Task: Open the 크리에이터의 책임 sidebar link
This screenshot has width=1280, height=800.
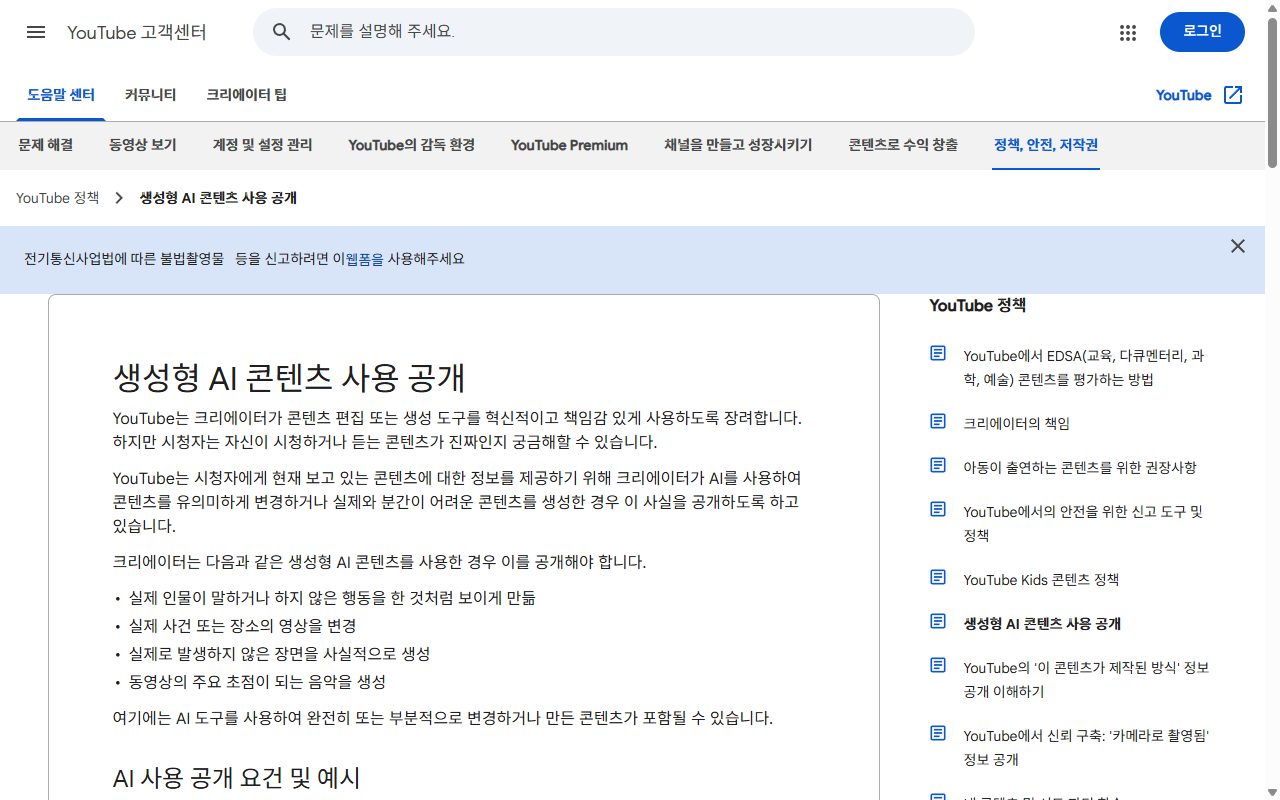Action: (1016, 423)
